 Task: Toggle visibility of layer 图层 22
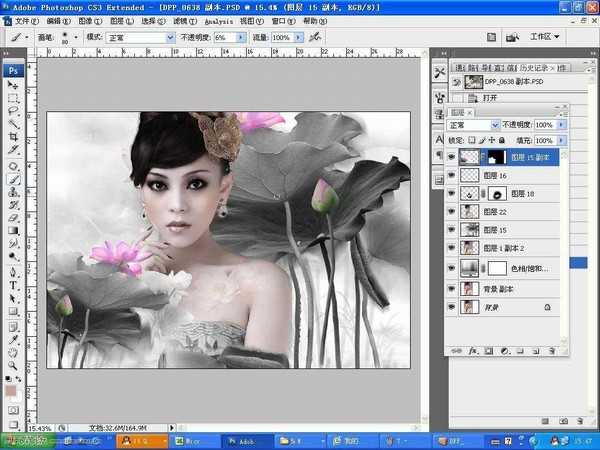click(x=452, y=212)
